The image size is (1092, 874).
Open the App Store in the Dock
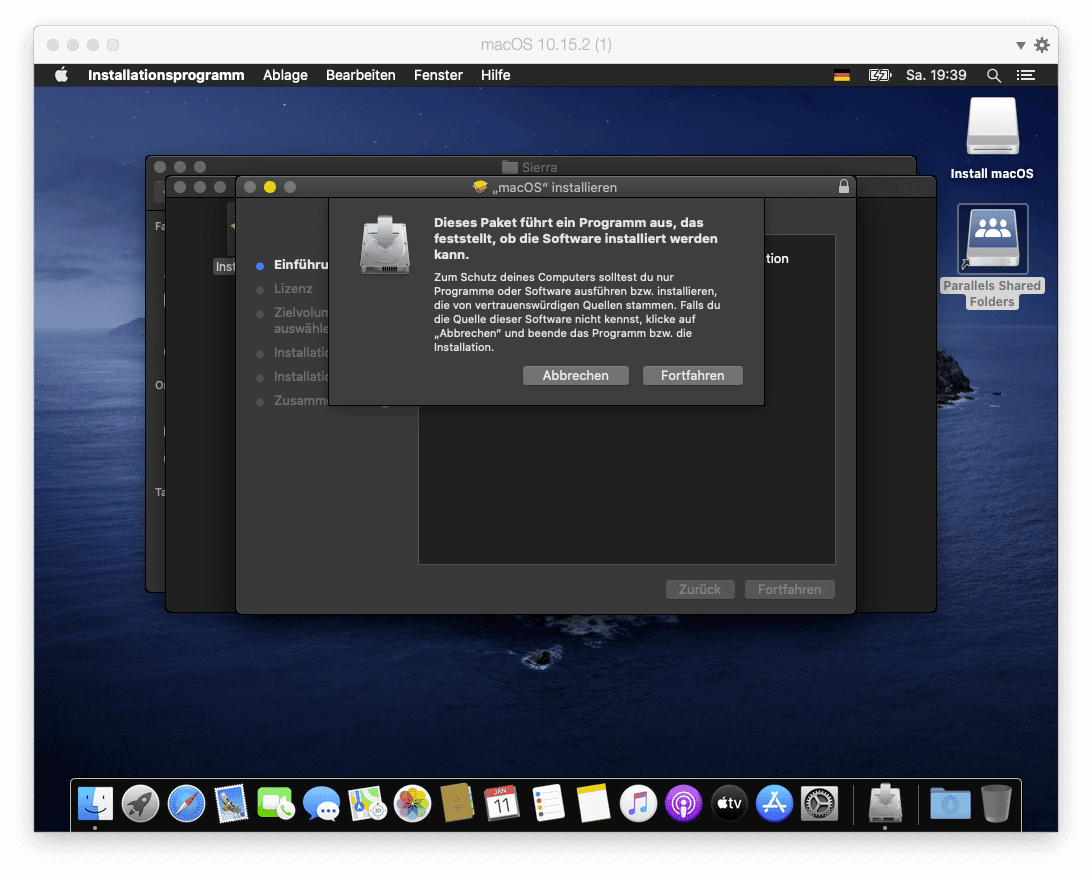click(774, 803)
